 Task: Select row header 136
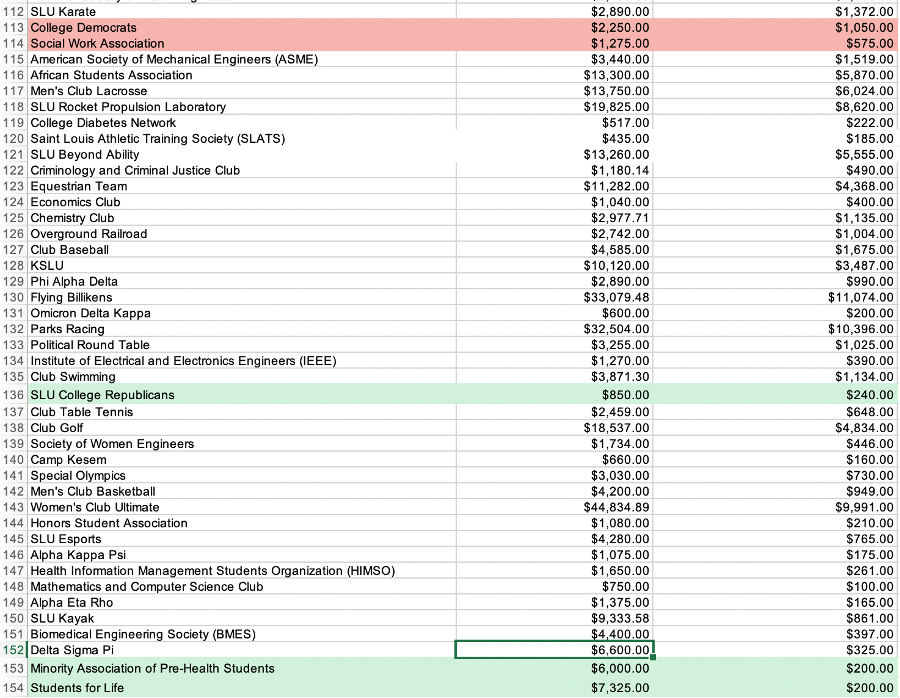[14, 395]
